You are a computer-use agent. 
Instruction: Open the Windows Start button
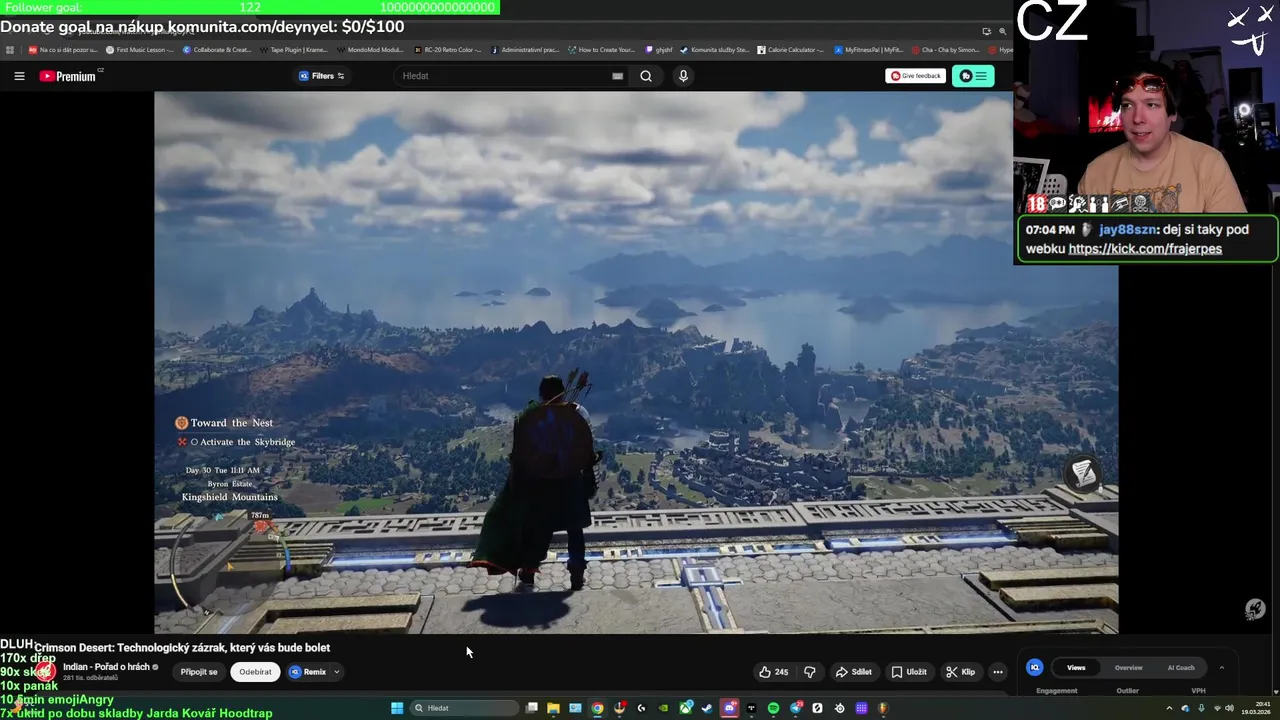397,708
